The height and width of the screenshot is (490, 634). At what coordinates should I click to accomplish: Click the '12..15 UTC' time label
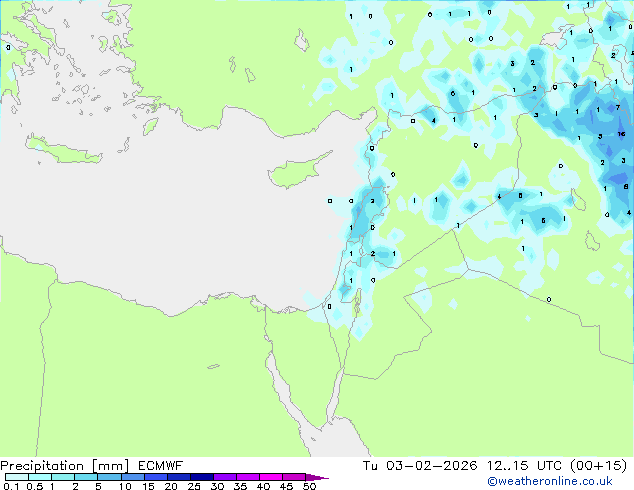click(524, 466)
